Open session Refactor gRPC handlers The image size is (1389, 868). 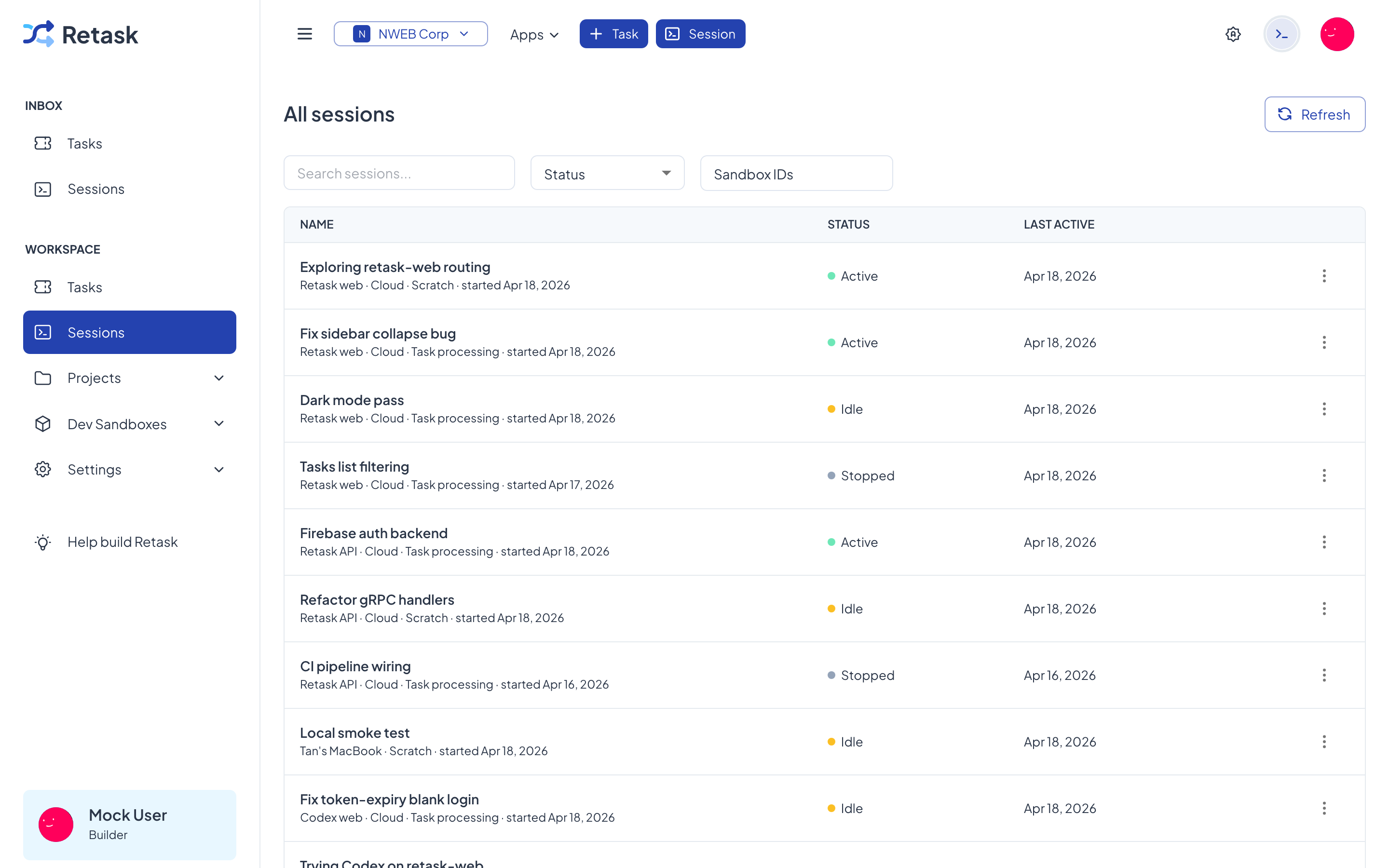click(377, 600)
